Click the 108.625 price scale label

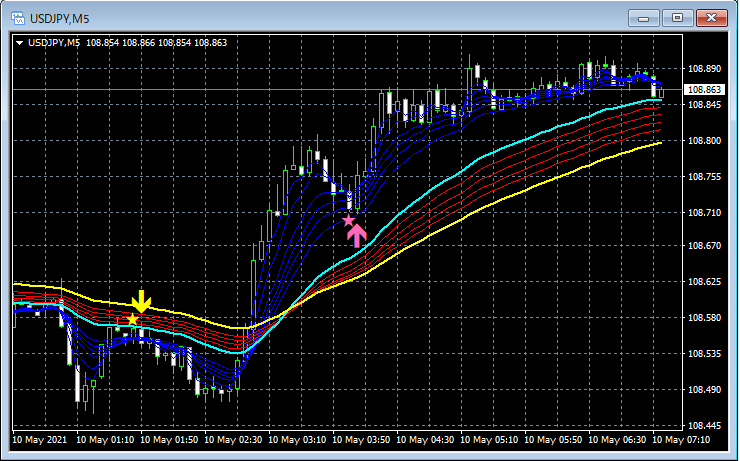[704, 282]
